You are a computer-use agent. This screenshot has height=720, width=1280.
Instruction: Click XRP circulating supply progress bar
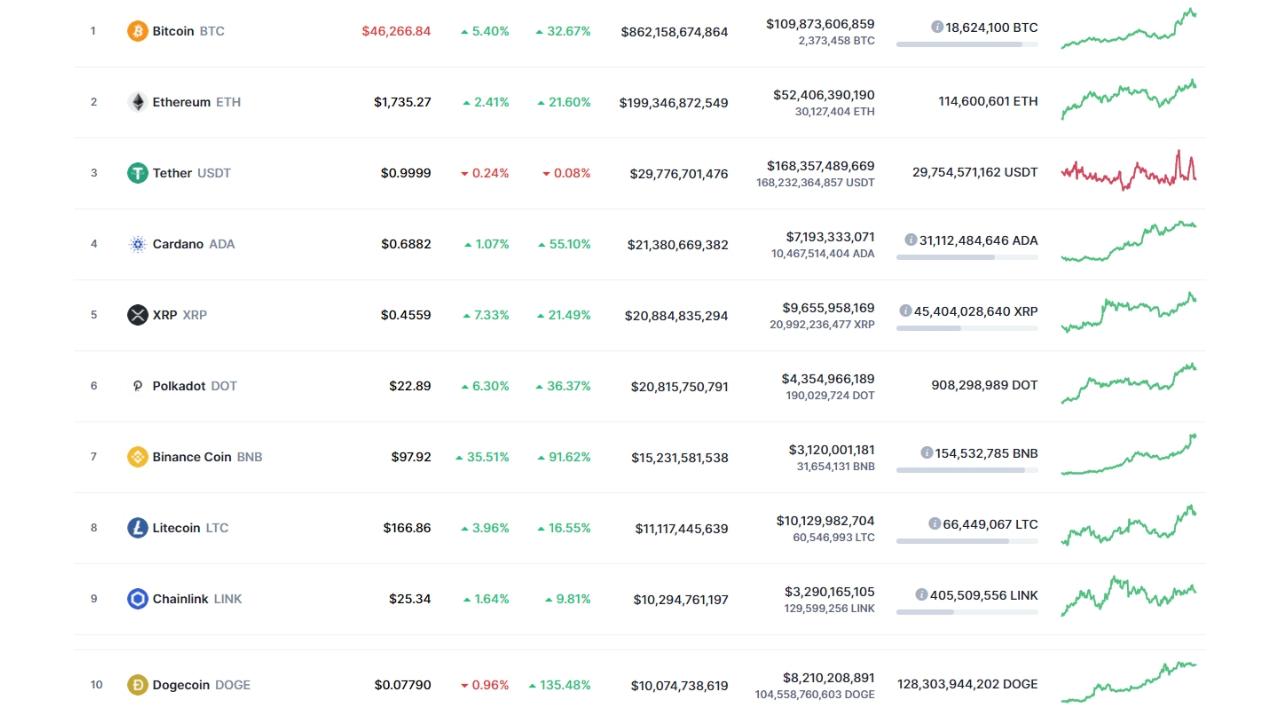click(x=967, y=329)
